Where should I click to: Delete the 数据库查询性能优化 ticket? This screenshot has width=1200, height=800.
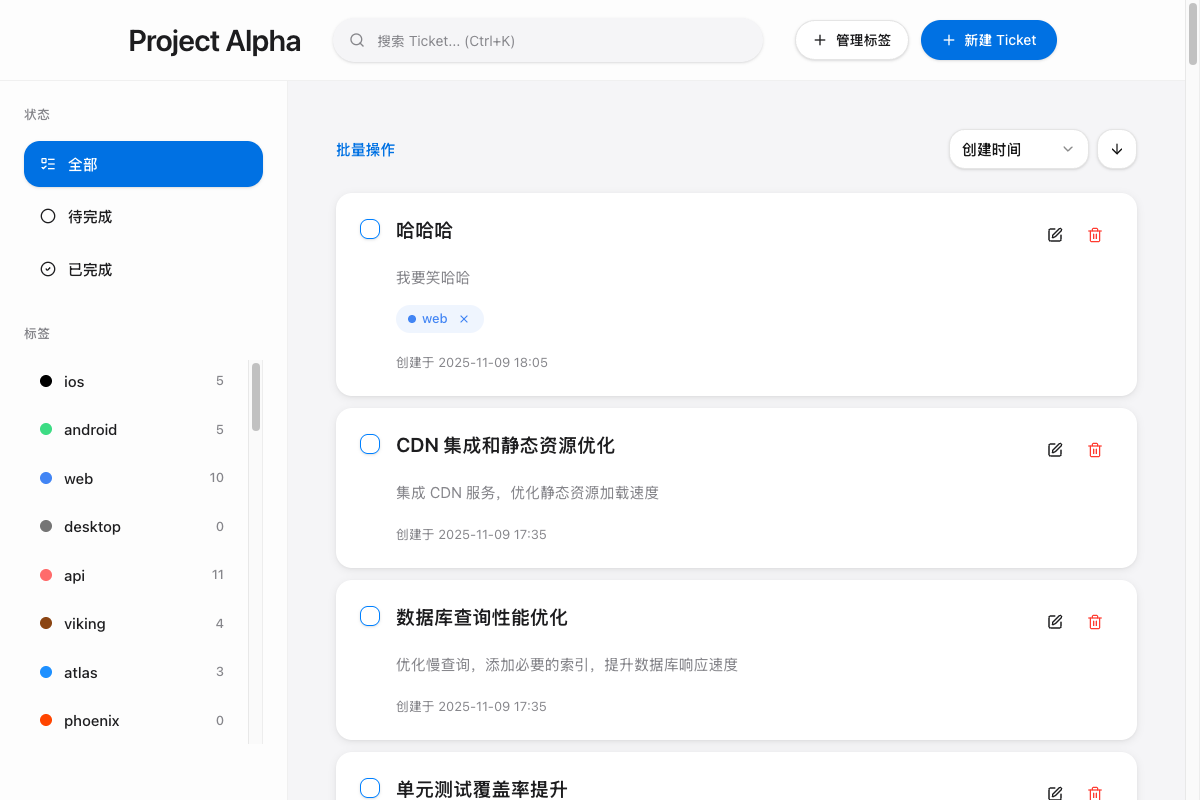[1095, 622]
